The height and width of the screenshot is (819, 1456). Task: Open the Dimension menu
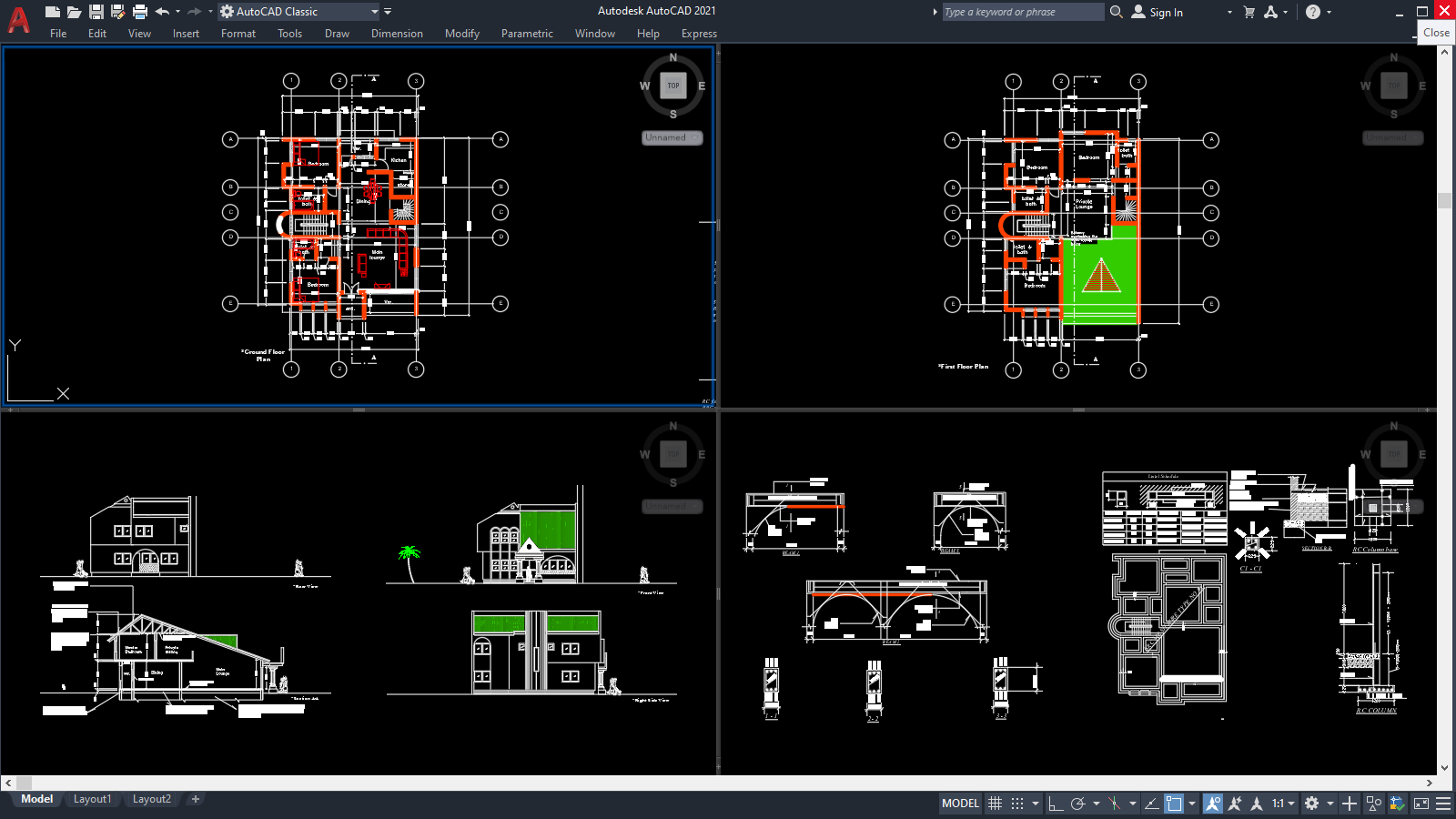click(x=397, y=34)
